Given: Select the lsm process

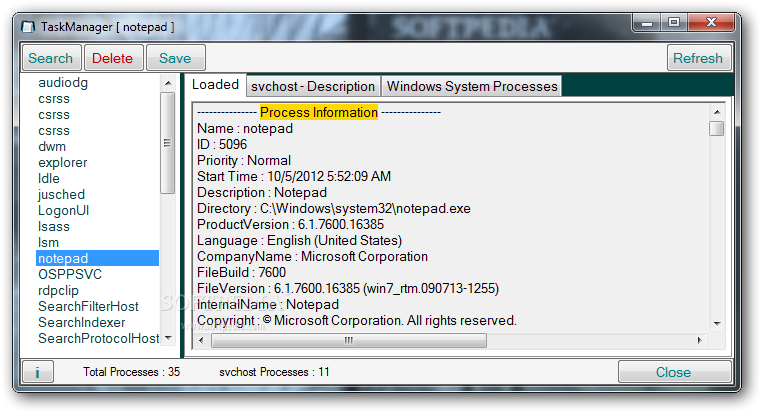Looking at the screenshot, I should point(49,243).
